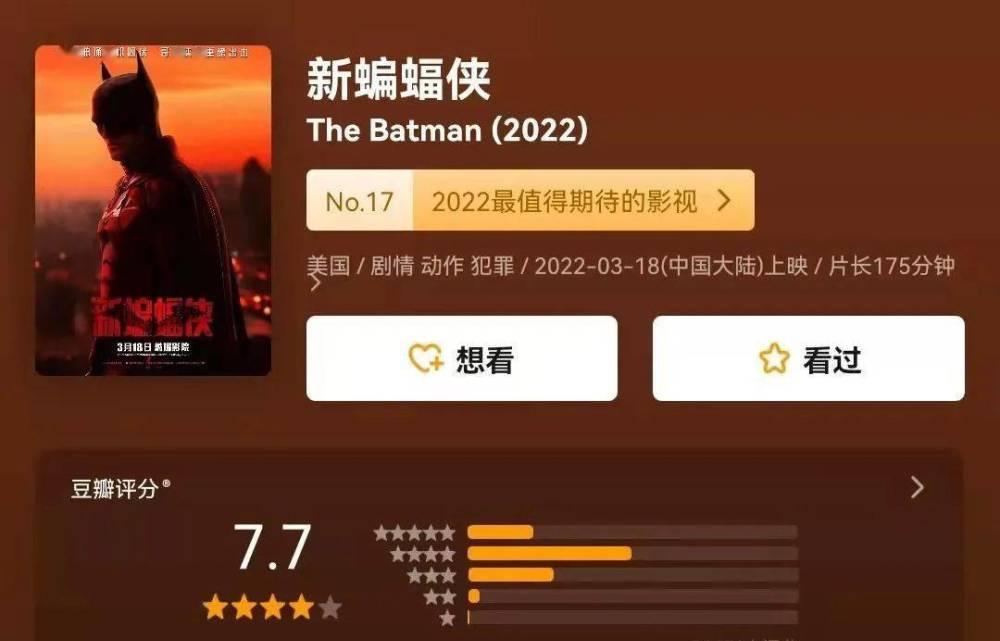Screen dimensions: 1000x641
Task: Expand movie details with the small arrow
Action: (x=315, y=283)
